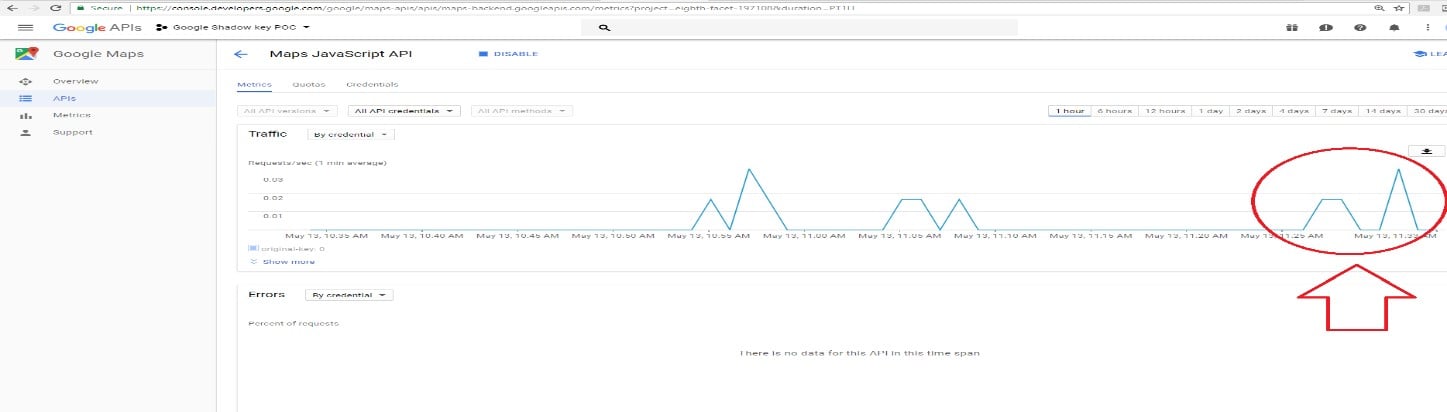1447x412 pixels.
Task: Select the 1 hour time range
Action: pyautogui.click(x=1069, y=111)
